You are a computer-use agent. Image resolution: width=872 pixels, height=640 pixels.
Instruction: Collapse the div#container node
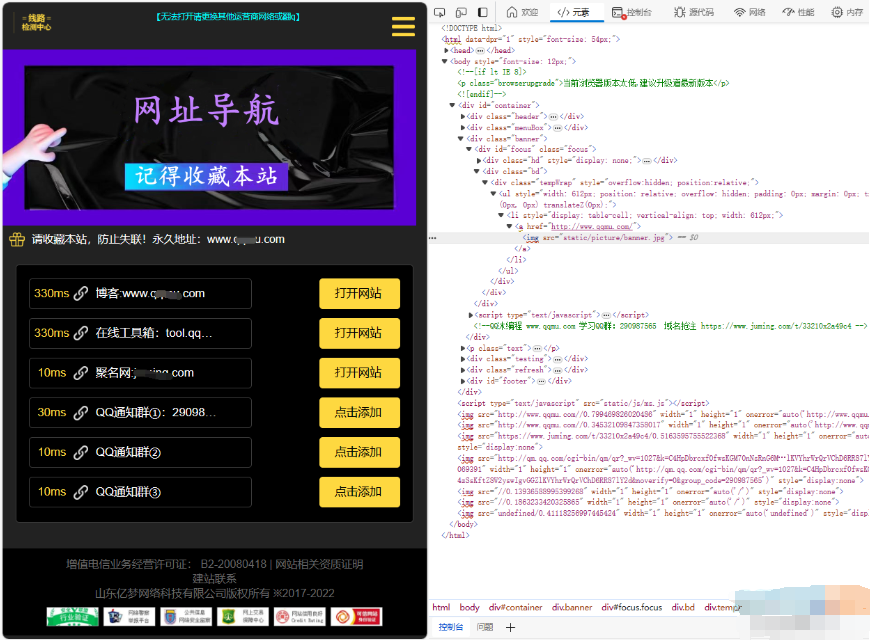pyautogui.click(x=453, y=106)
